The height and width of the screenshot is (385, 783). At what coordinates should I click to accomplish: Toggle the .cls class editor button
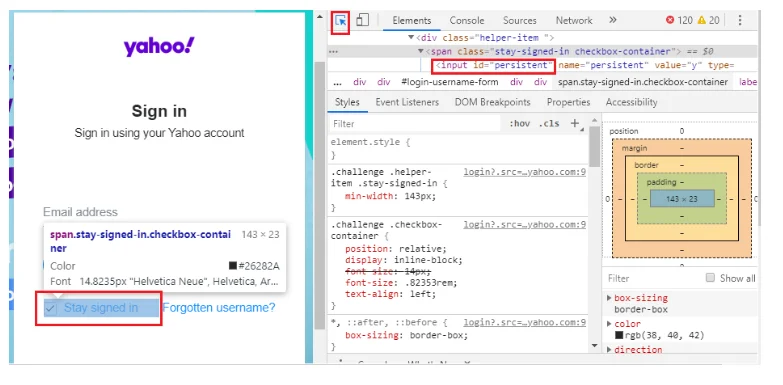coord(549,123)
